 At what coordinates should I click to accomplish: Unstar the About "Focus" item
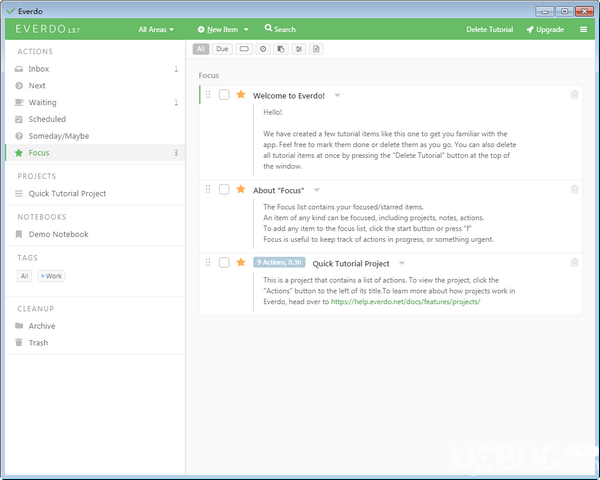pos(240,189)
